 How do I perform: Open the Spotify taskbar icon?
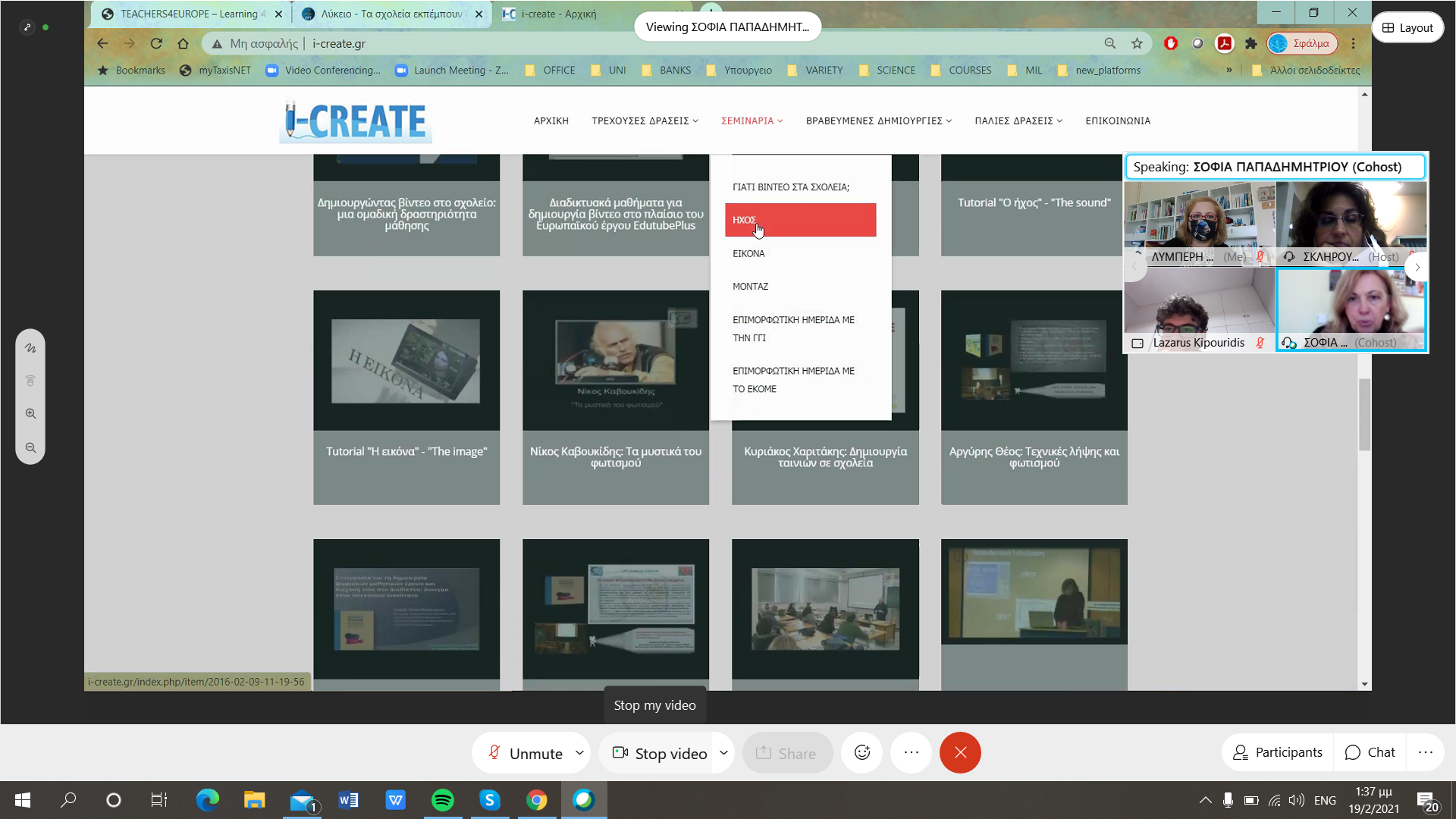click(x=443, y=800)
